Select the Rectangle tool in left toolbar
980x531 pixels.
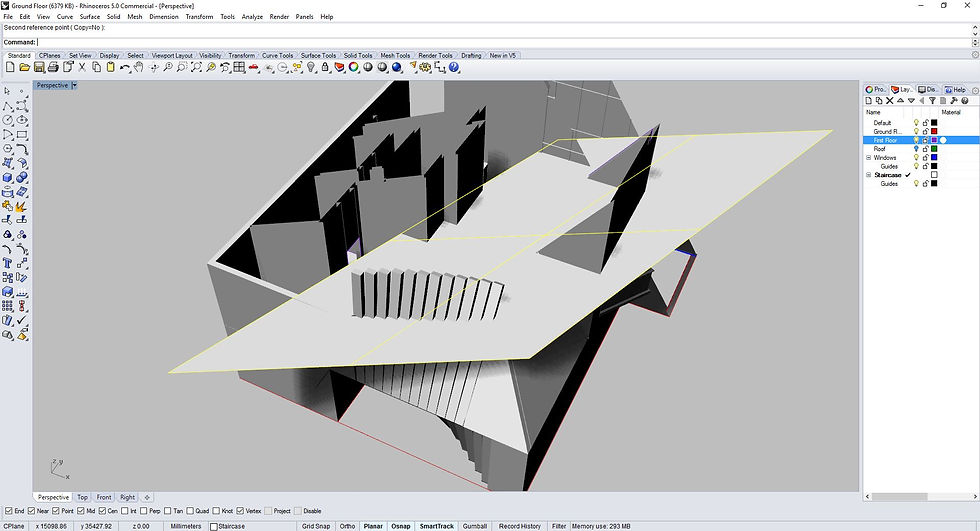[x=22, y=135]
